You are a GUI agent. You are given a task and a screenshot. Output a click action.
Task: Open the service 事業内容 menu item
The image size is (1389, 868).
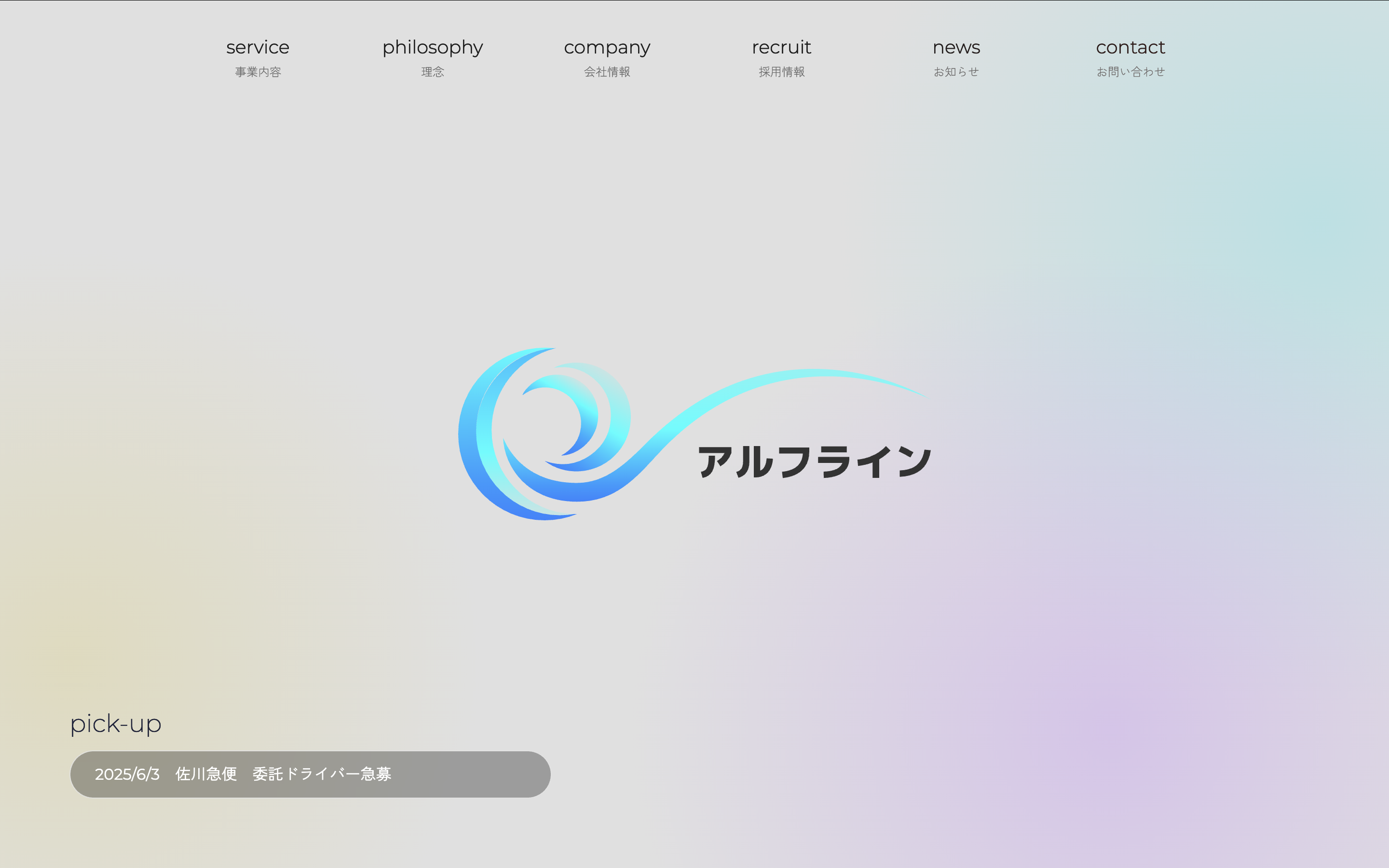point(258,57)
